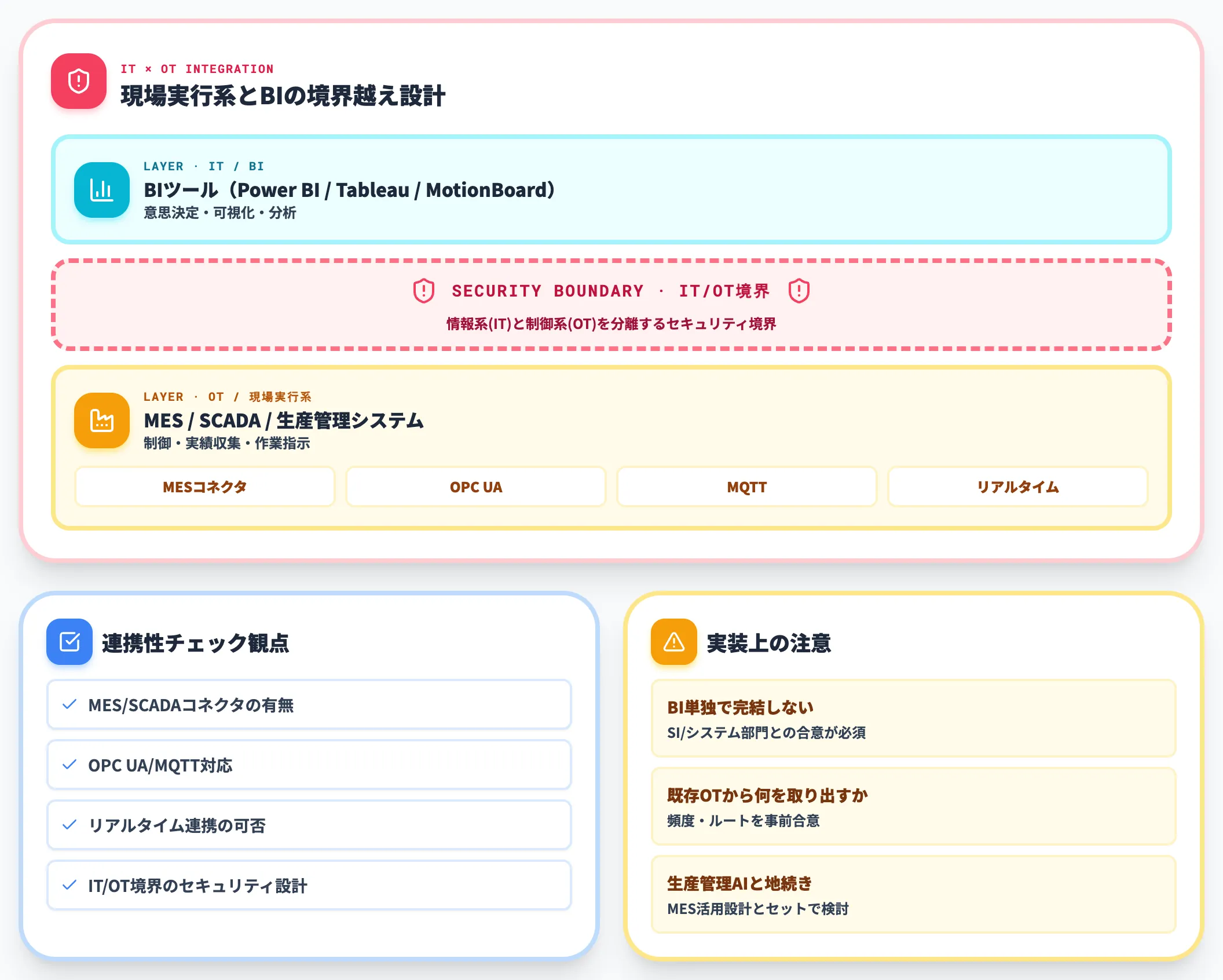Click the 実装上の注意 heading
The width and height of the screenshot is (1223, 980).
pyautogui.click(x=769, y=643)
